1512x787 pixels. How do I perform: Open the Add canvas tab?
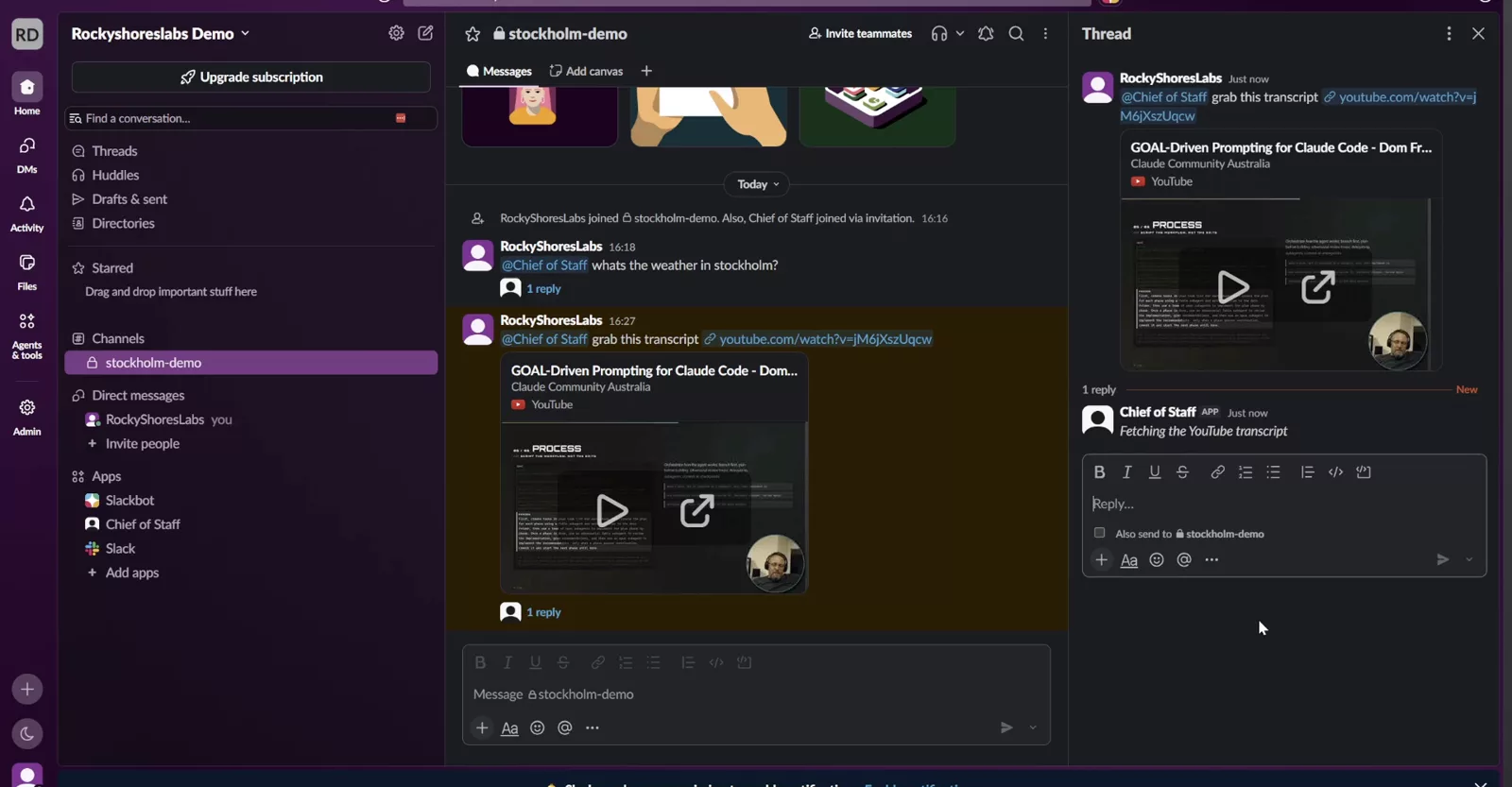[586, 71]
